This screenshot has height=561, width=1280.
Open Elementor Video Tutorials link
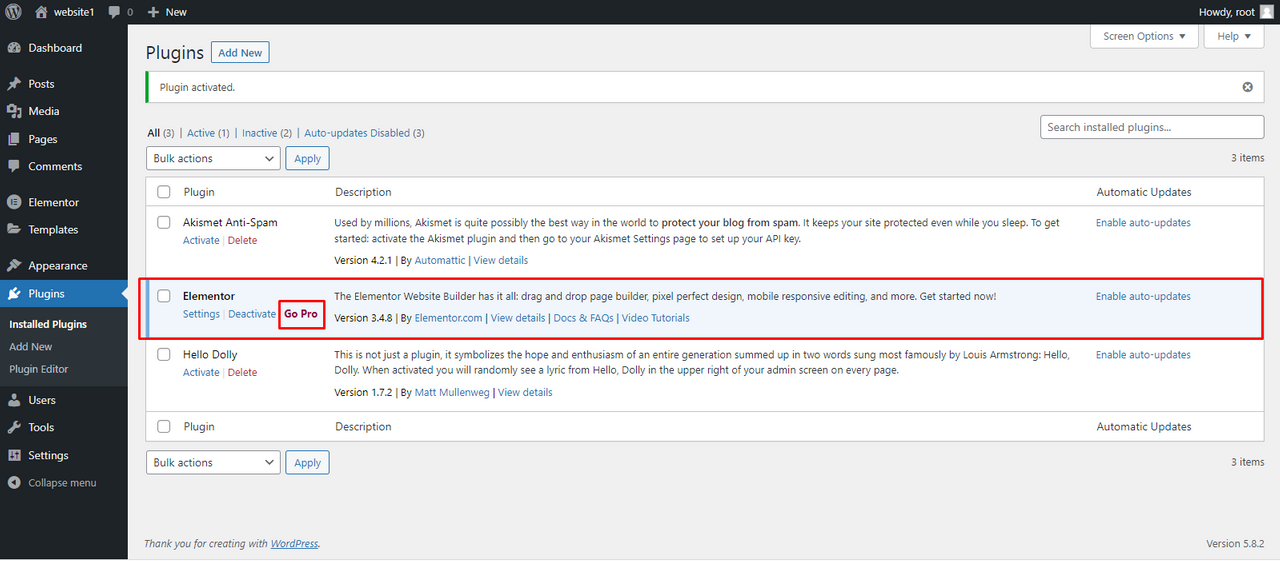(x=655, y=318)
